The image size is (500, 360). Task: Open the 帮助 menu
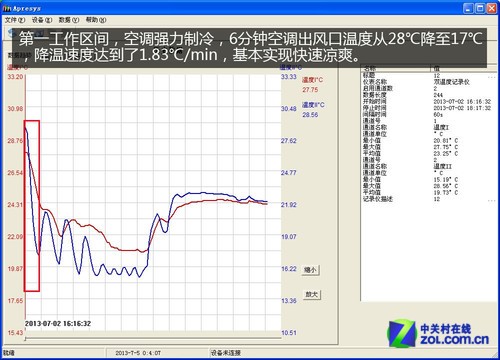point(96,20)
